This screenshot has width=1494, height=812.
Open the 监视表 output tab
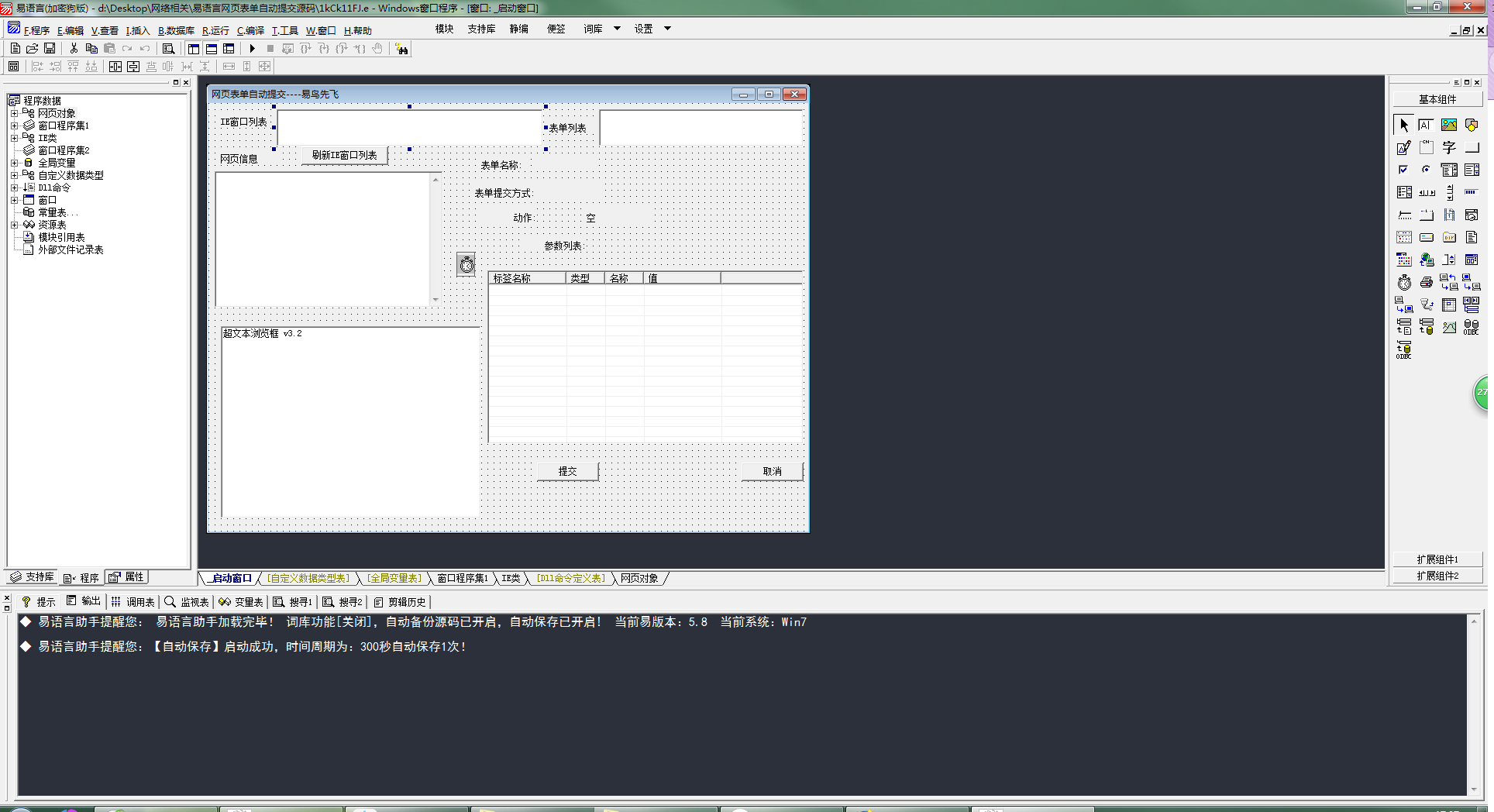(x=187, y=602)
